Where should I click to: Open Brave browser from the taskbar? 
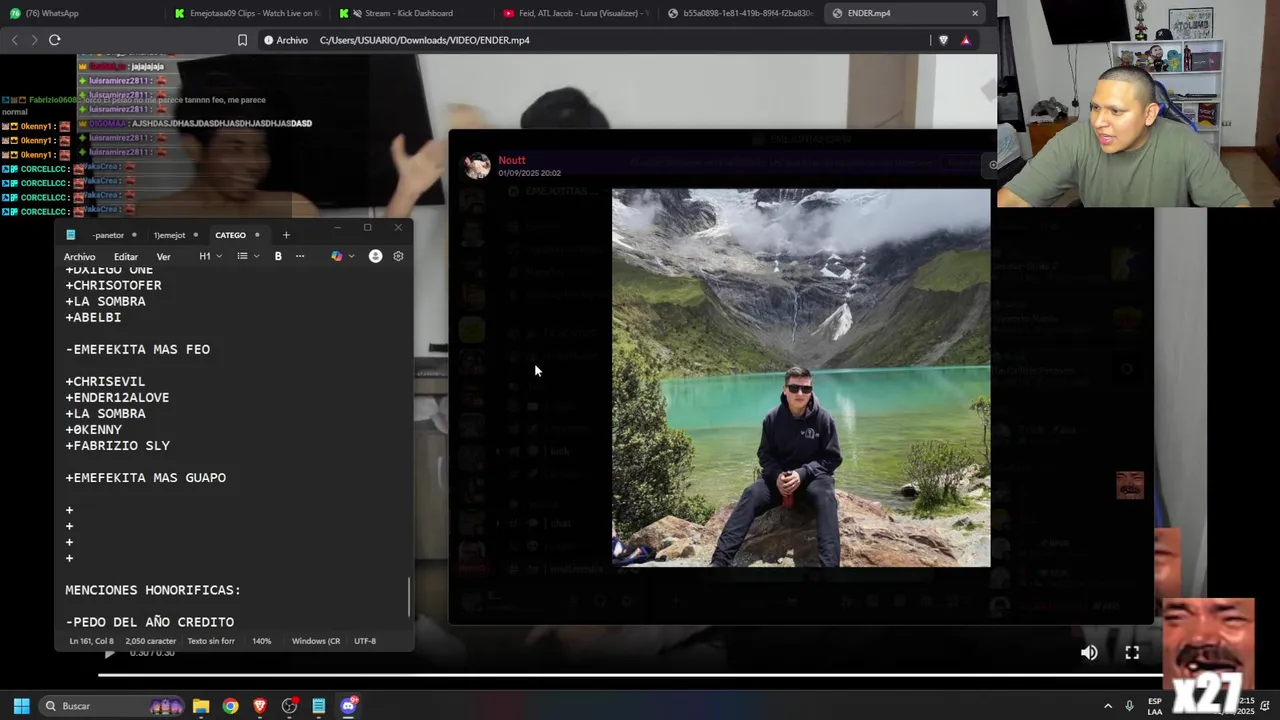tap(260, 706)
